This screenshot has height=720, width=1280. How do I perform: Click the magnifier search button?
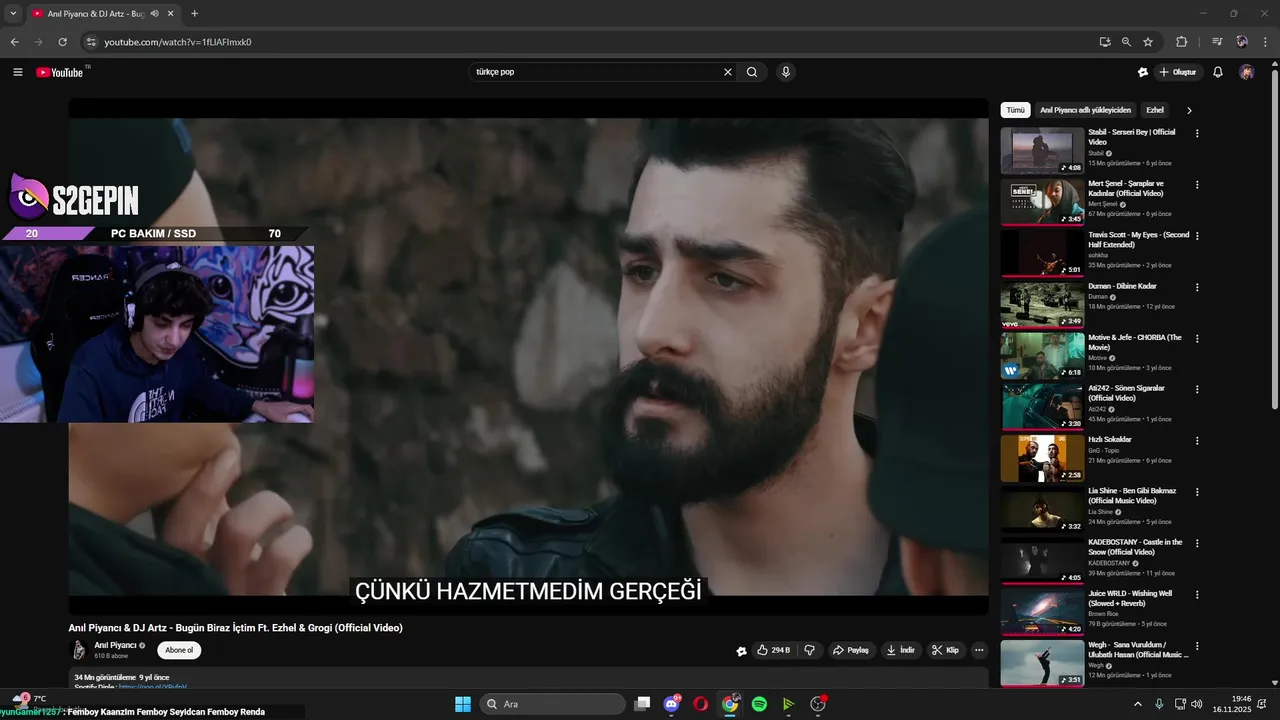point(752,72)
